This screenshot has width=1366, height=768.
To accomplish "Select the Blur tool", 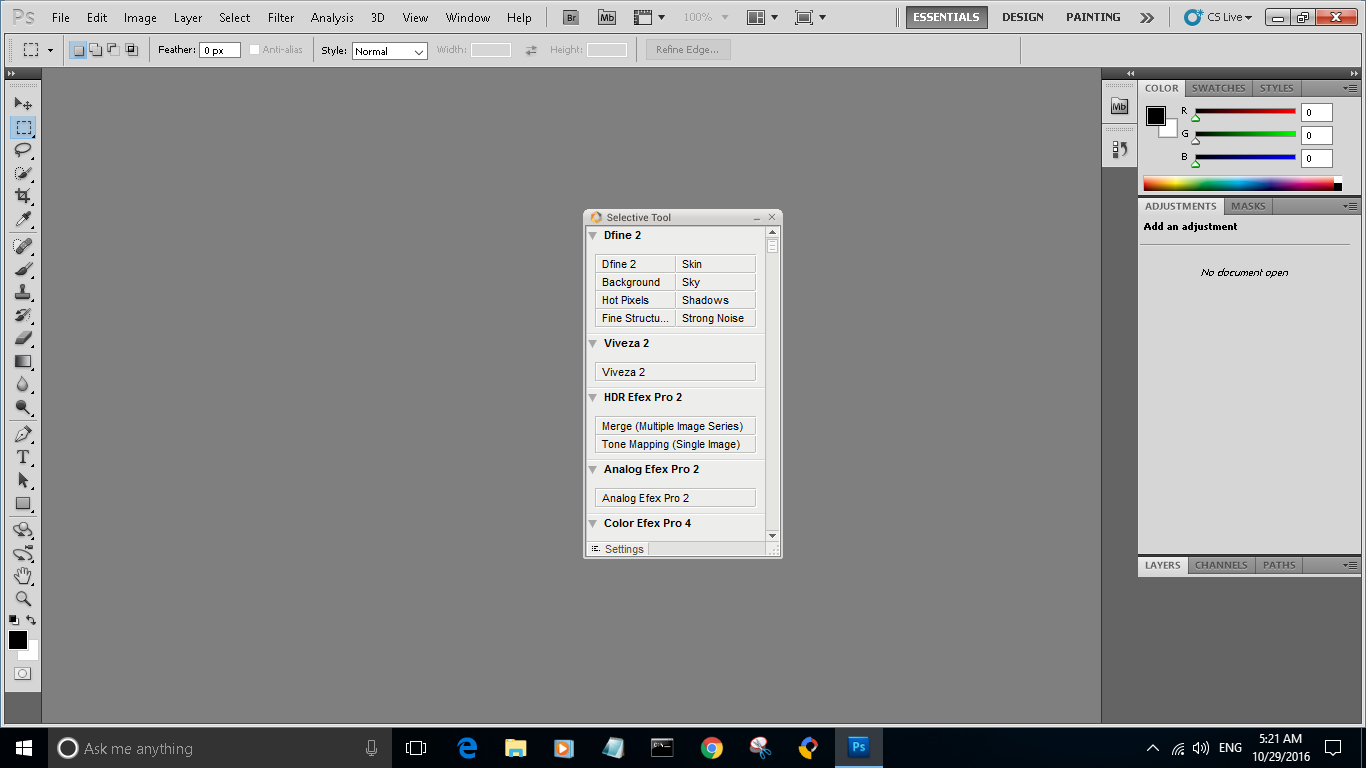I will pos(23,384).
